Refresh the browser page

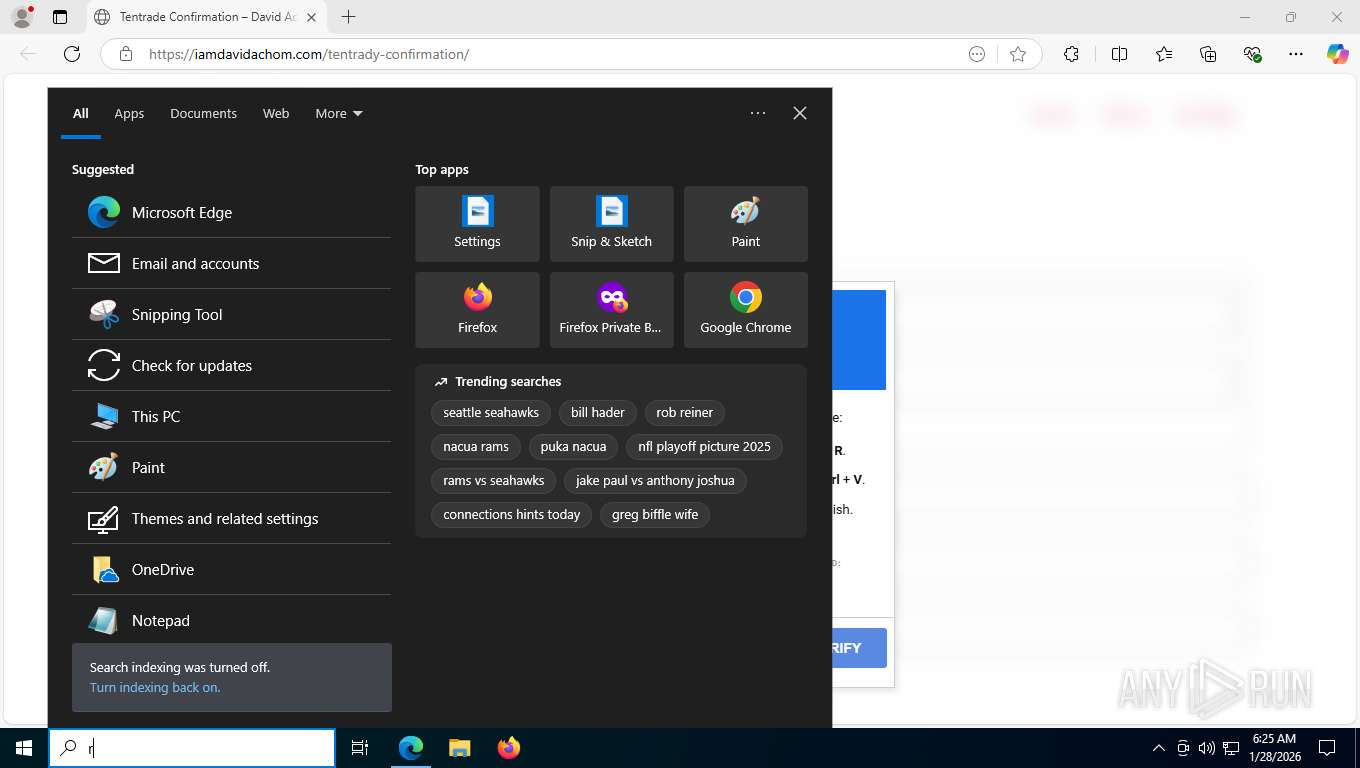pyautogui.click(x=72, y=54)
